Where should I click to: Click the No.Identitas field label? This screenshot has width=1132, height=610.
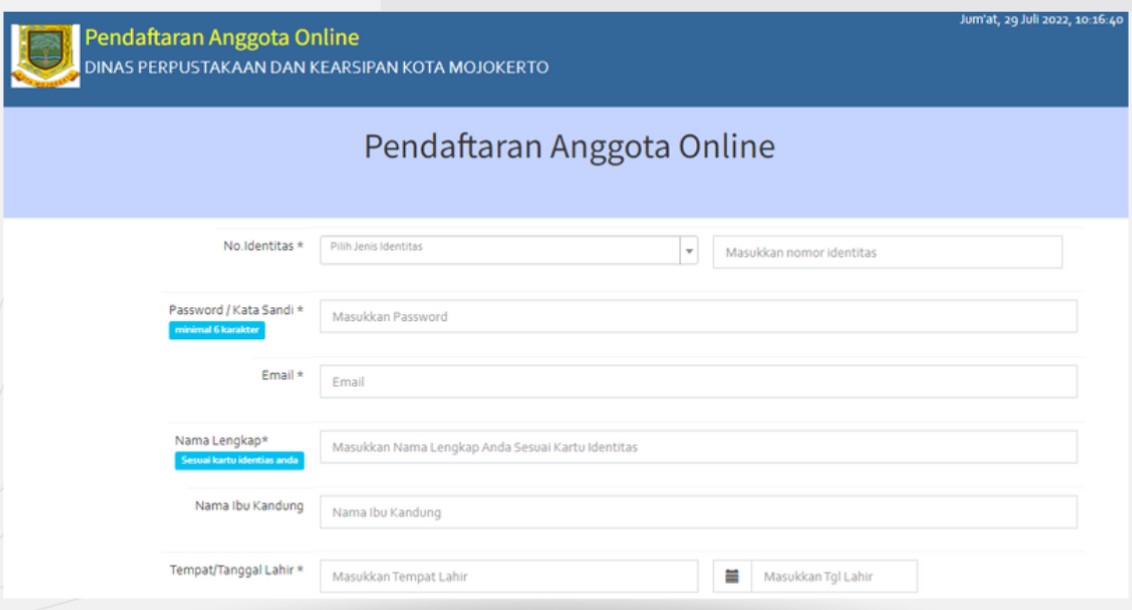(x=262, y=246)
